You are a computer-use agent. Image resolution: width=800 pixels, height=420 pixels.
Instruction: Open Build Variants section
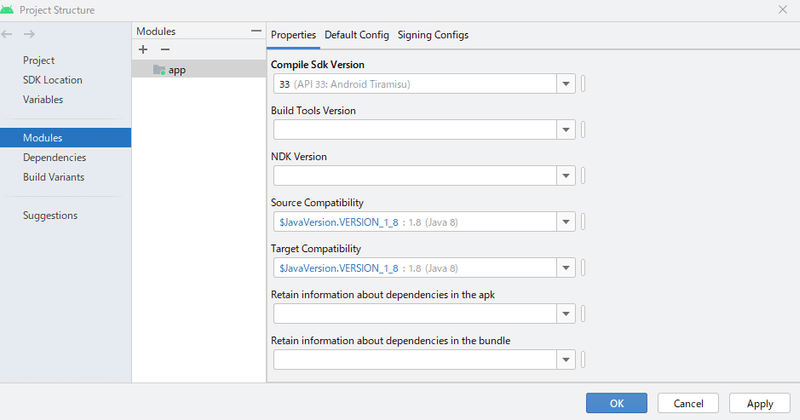(x=54, y=177)
